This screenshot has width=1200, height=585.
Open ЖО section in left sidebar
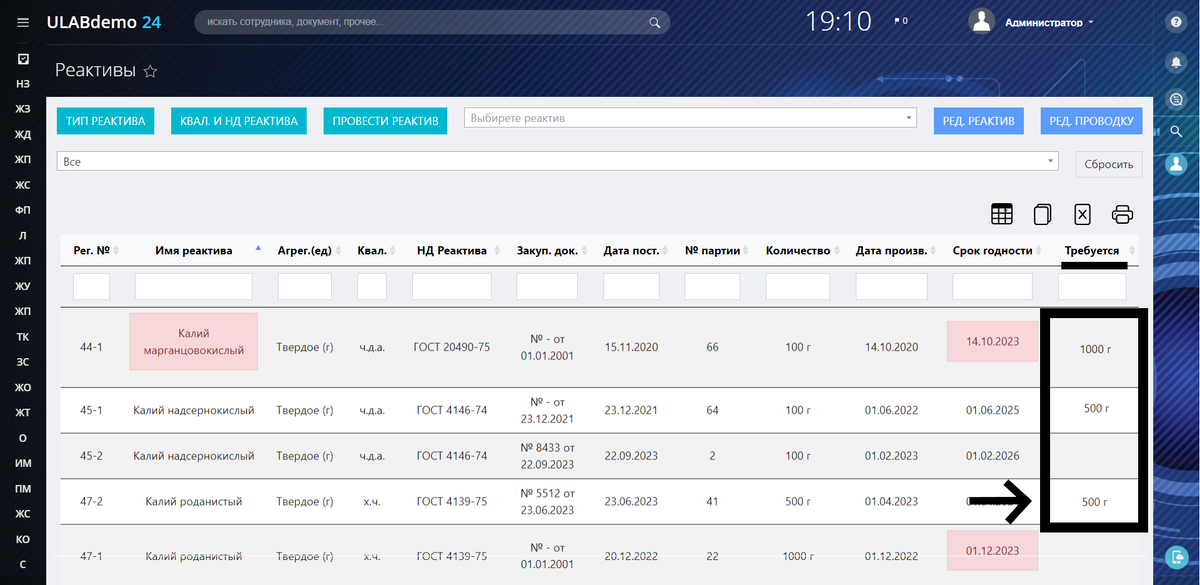[23, 387]
